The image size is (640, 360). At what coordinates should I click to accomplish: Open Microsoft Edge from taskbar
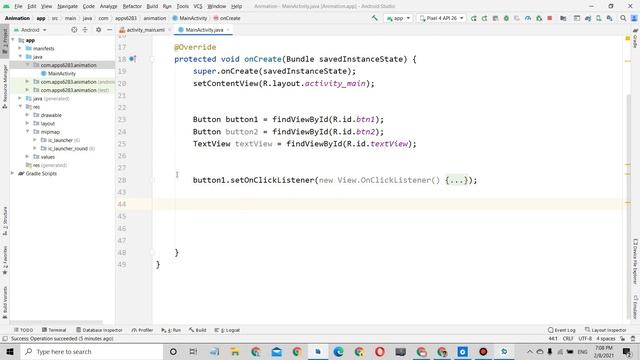(x=338, y=351)
